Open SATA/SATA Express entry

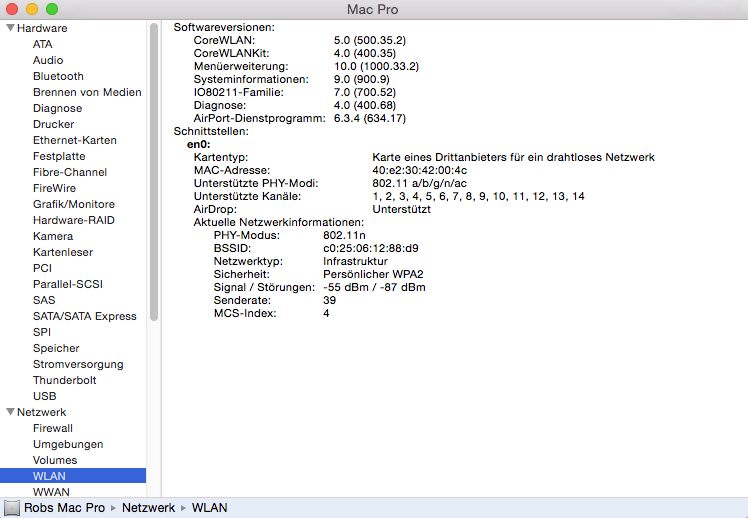point(84,316)
